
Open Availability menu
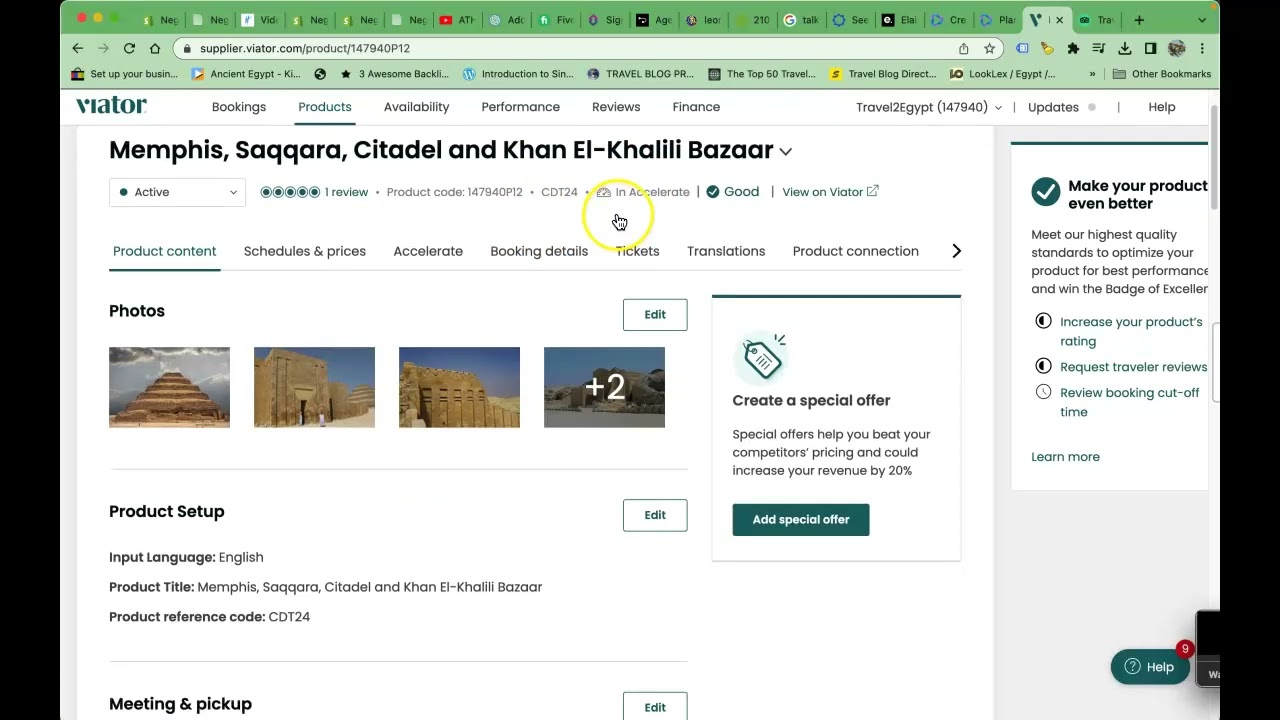[416, 107]
